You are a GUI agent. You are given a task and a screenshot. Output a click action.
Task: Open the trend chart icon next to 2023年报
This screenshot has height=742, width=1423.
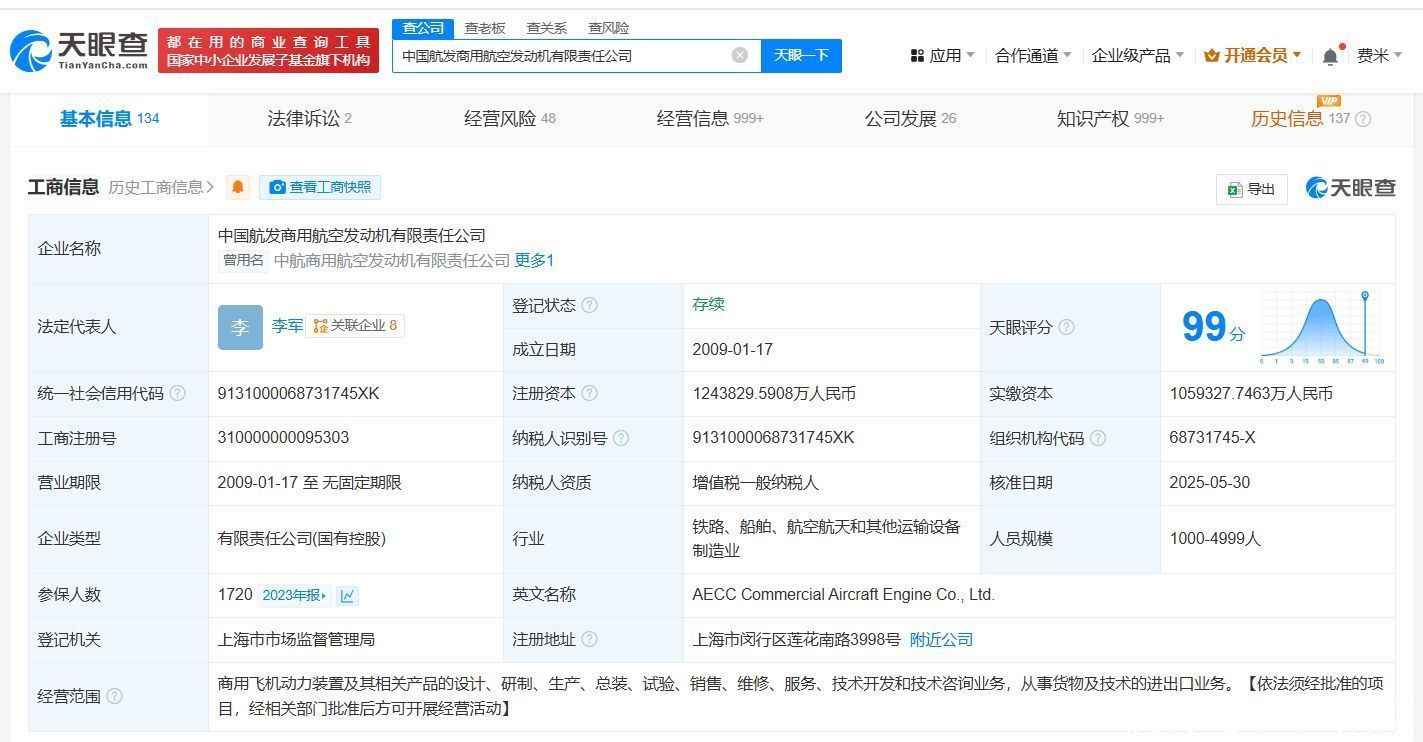tap(347, 595)
